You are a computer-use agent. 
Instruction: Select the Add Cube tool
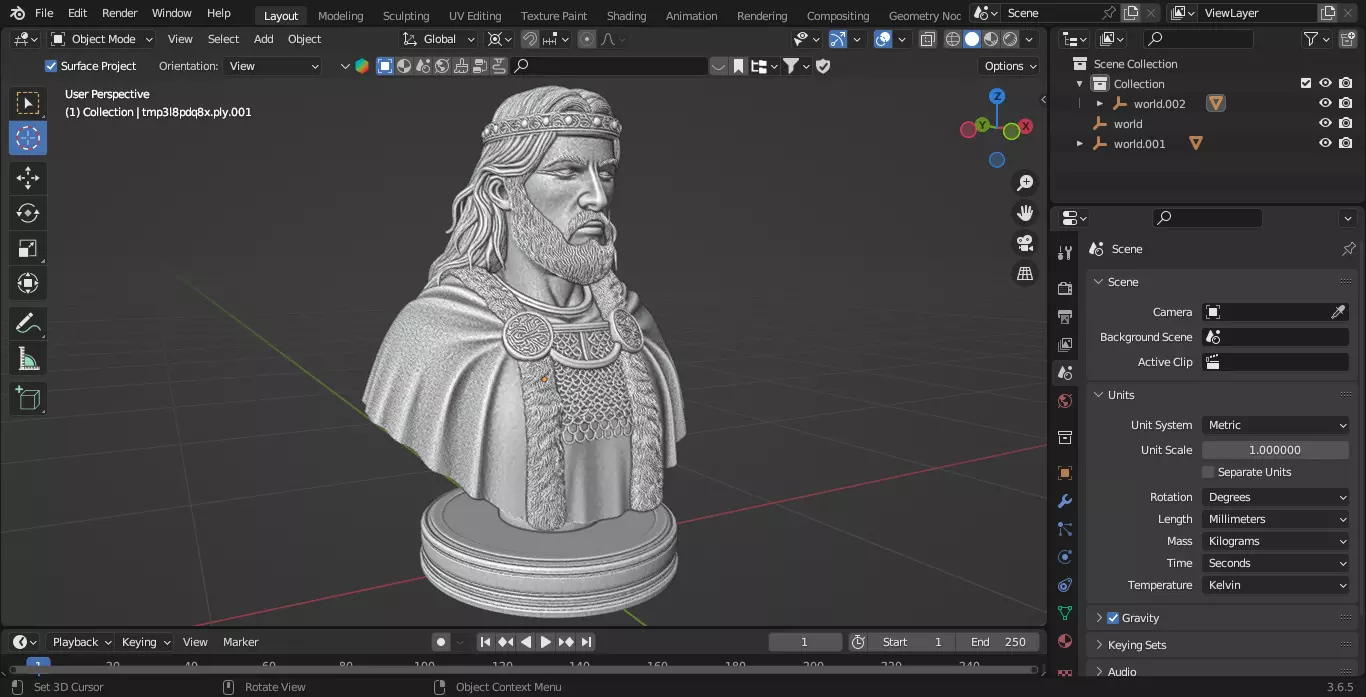(28, 399)
